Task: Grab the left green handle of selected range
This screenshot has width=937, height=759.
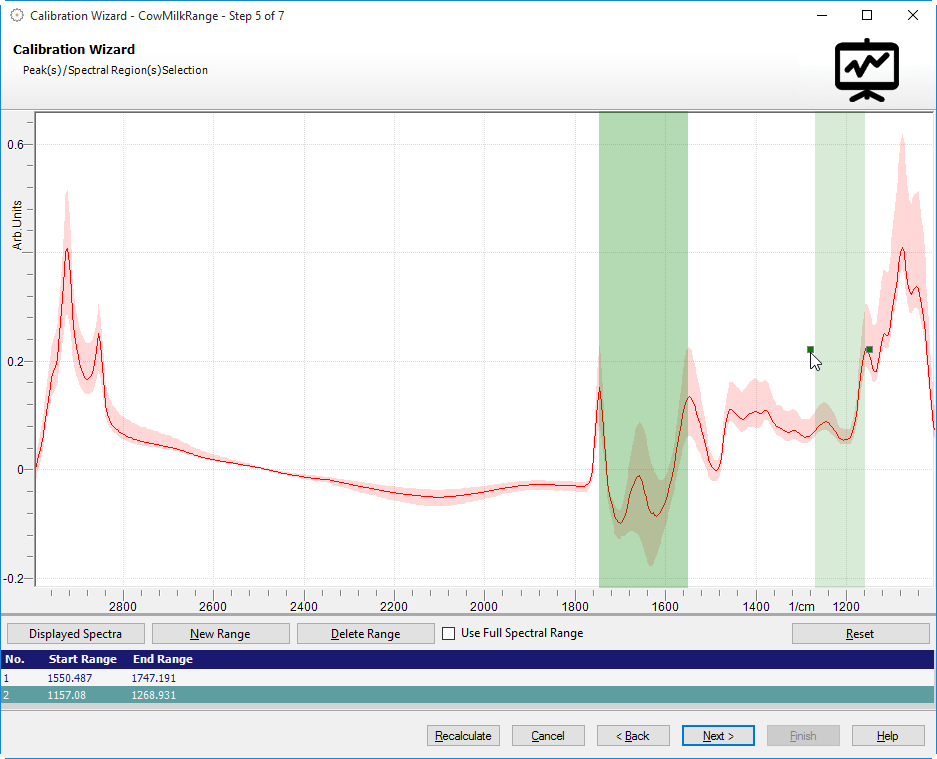Action: (x=810, y=349)
